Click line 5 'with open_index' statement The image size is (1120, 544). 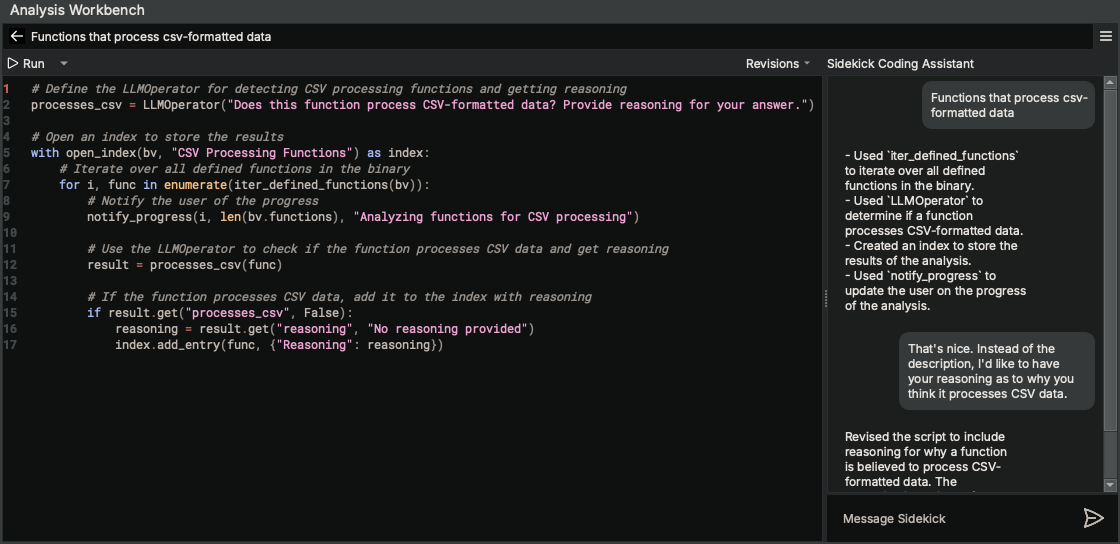[x=230, y=153]
